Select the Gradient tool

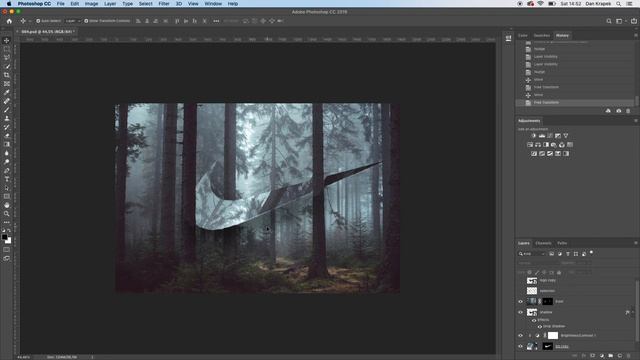point(7,144)
